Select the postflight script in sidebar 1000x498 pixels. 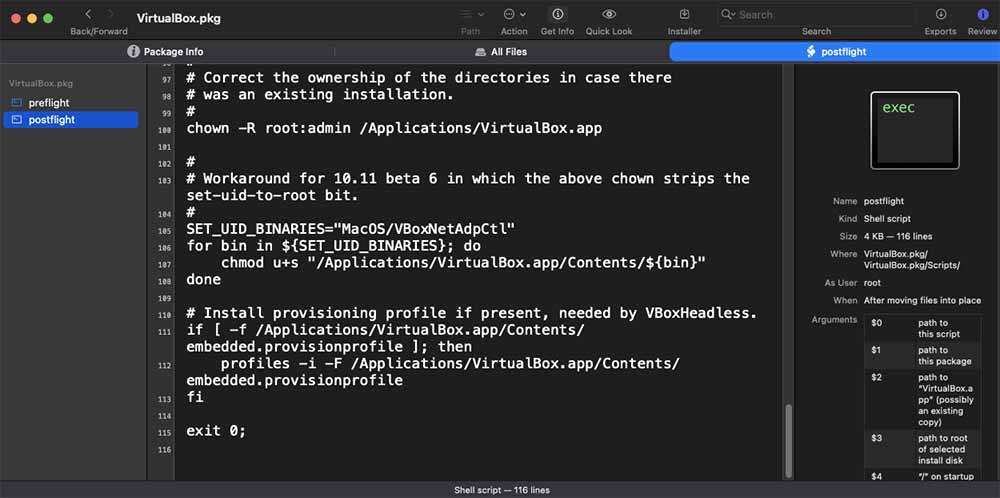click(x=51, y=120)
